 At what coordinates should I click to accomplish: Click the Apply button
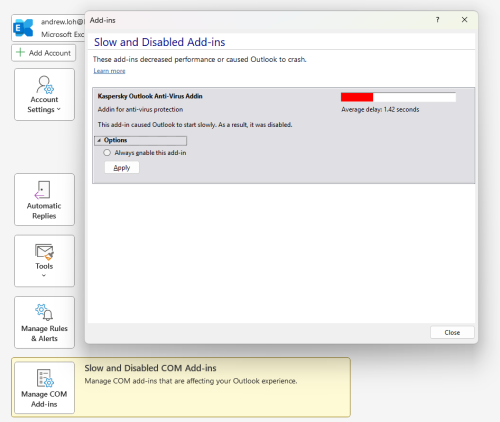point(122,168)
